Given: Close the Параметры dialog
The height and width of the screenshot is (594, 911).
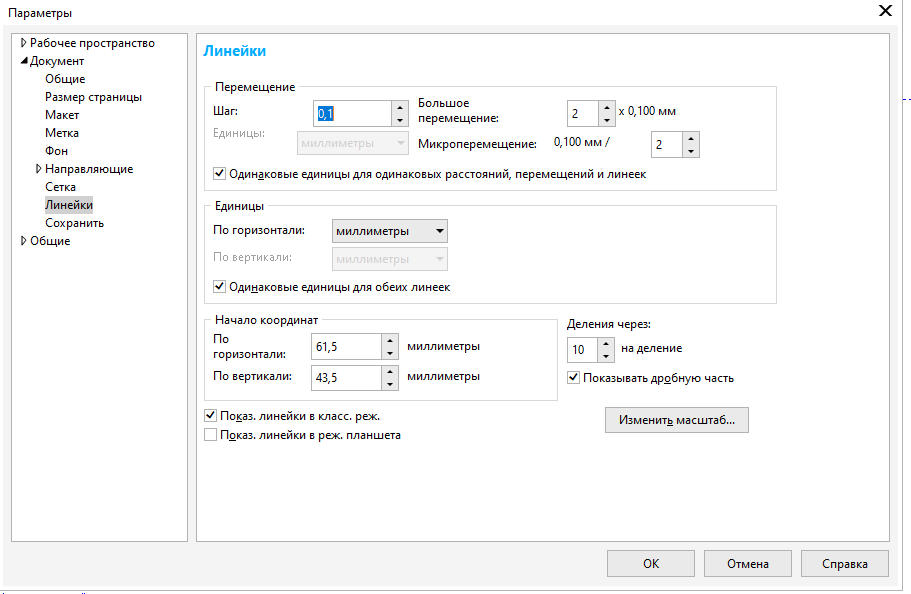Looking at the screenshot, I should tap(885, 10).
